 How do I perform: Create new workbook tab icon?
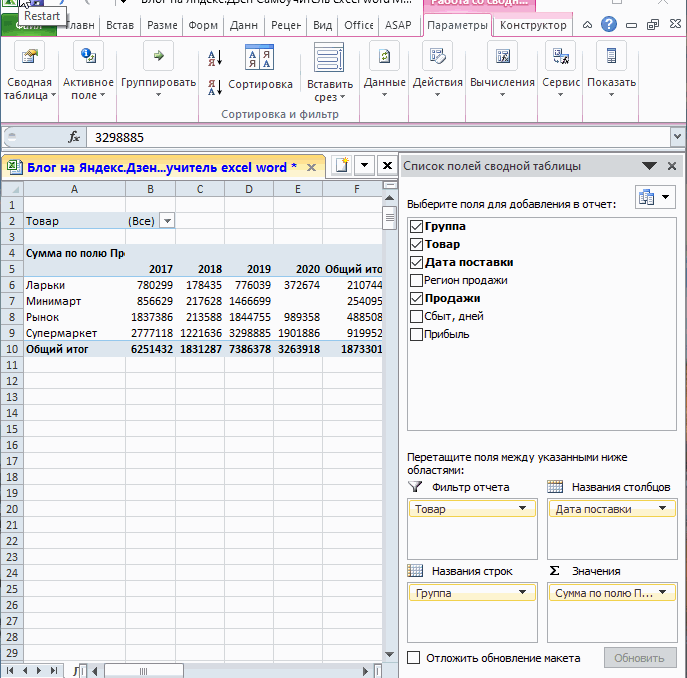[x=342, y=166]
